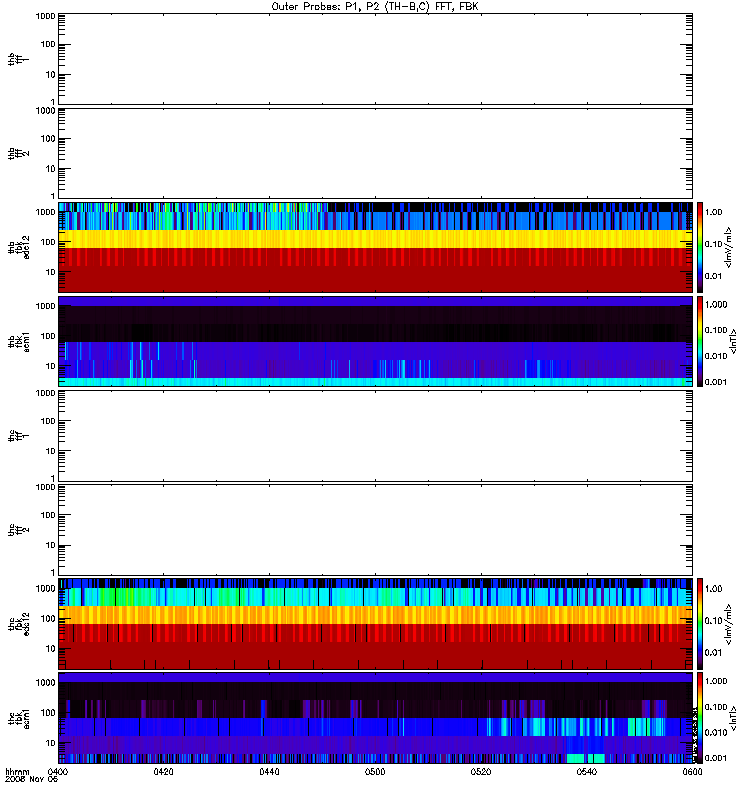Screen dimensions: 750x800
Task: Click the "2008 Nov 05" date label
Action: 32,779
